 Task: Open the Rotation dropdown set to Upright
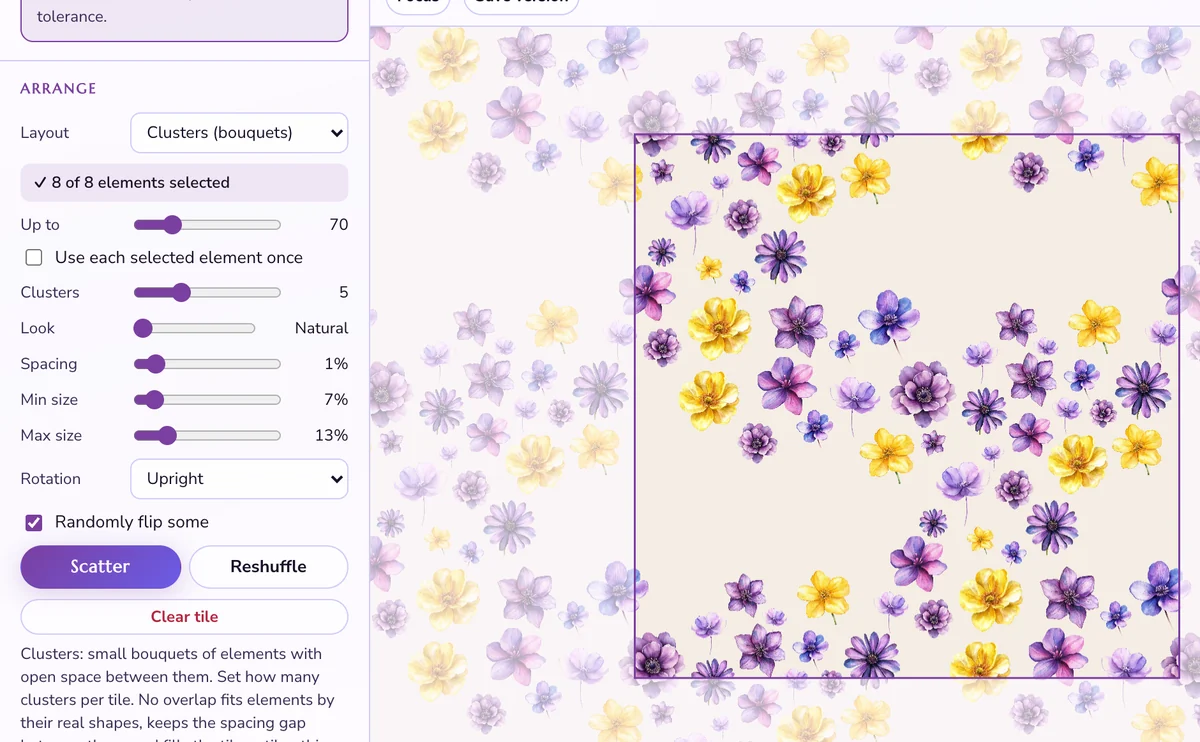(x=239, y=479)
